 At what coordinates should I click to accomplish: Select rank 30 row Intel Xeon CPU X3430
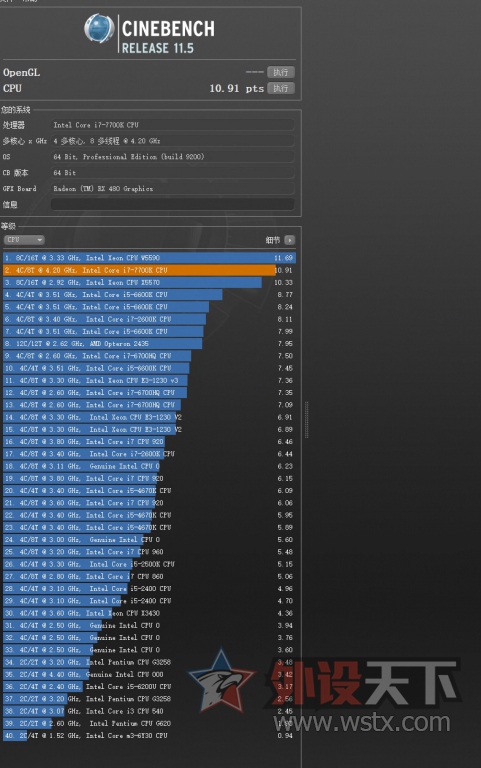click(x=149, y=613)
